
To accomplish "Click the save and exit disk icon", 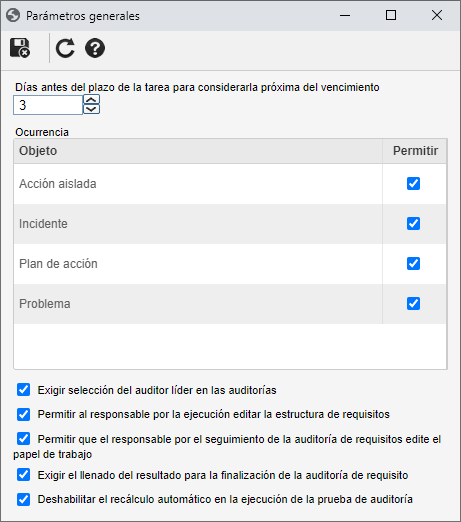I will [20, 48].
